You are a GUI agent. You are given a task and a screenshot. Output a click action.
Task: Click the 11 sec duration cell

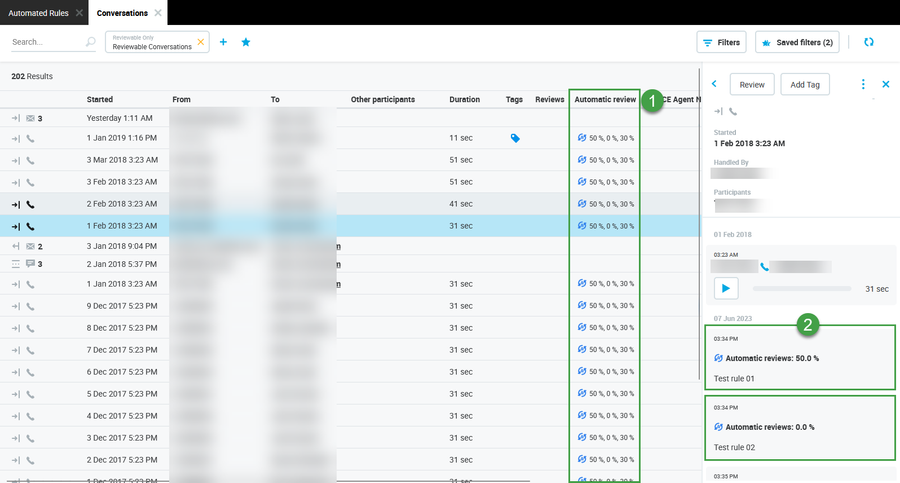[x=461, y=138]
